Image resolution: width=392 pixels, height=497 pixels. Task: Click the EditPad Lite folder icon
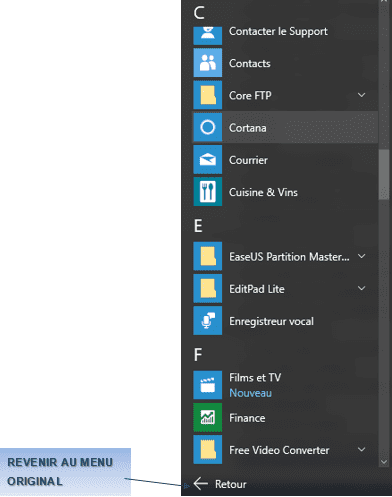pyautogui.click(x=208, y=288)
